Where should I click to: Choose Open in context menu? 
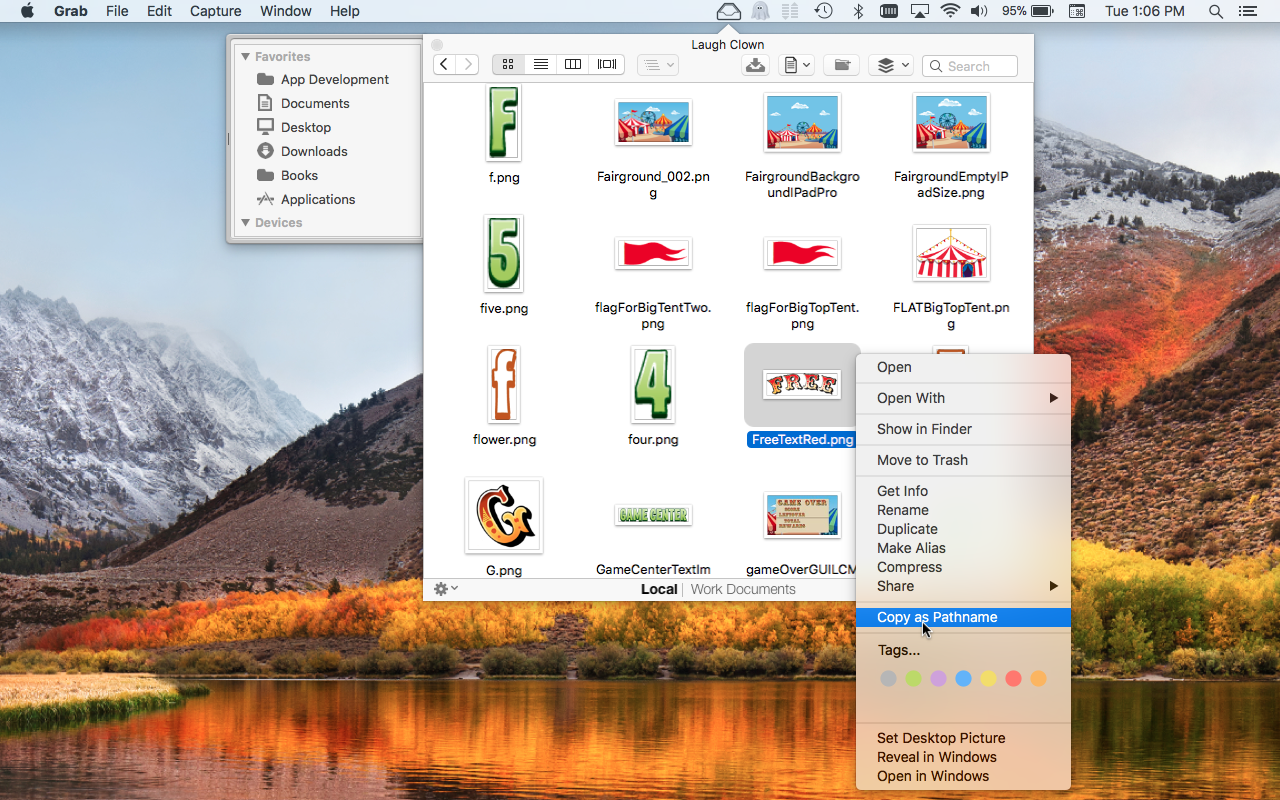point(963,367)
